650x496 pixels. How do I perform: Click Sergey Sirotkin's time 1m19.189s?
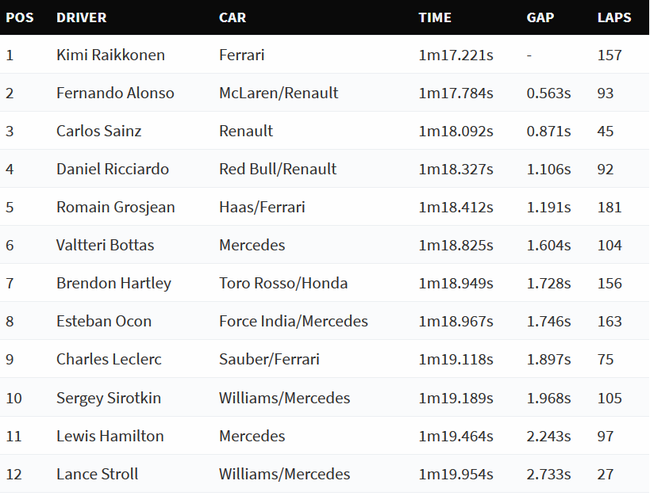pos(456,398)
